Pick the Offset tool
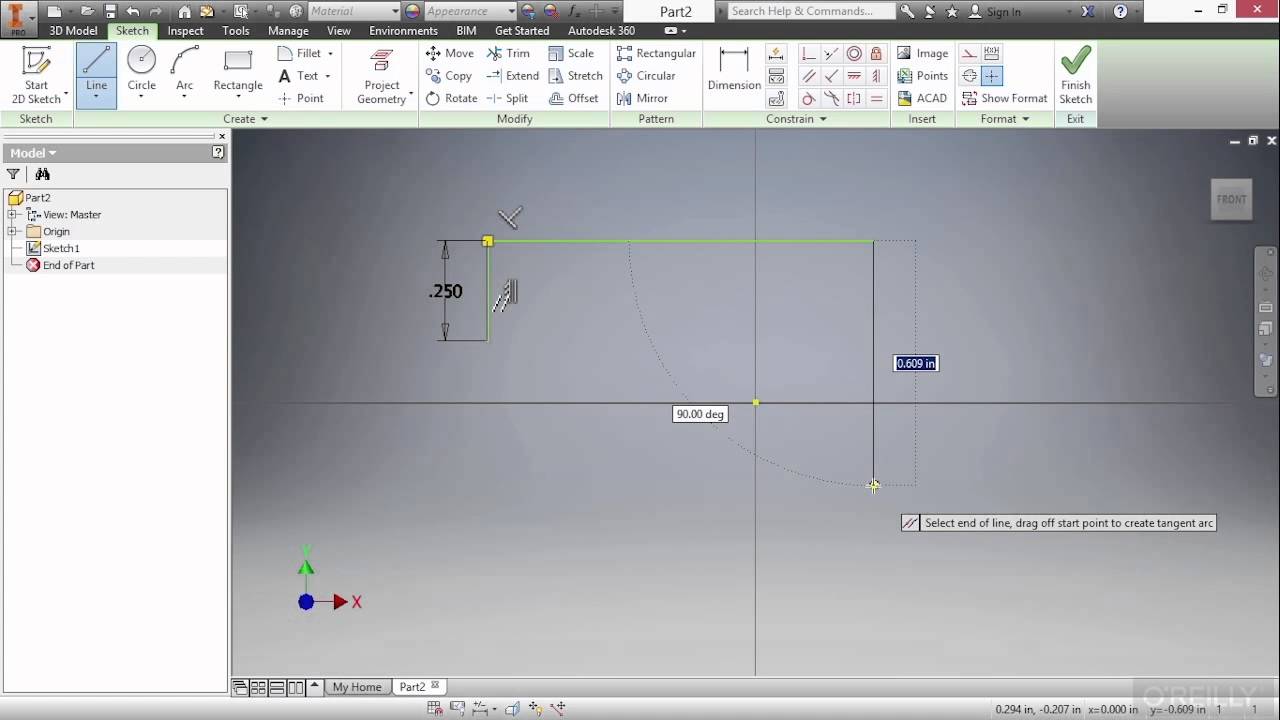This screenshot has width=1280, height=720. click(574, 98)
